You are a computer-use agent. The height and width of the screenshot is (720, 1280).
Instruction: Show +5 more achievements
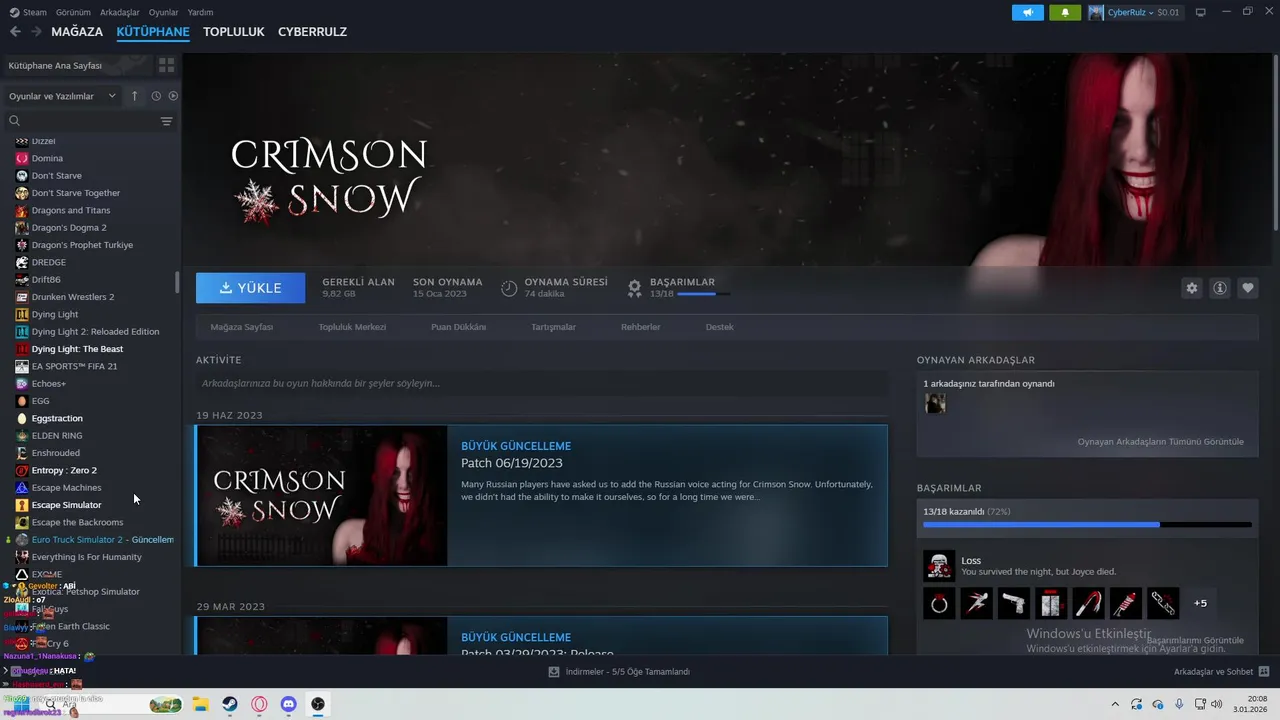pos(1200,603)
